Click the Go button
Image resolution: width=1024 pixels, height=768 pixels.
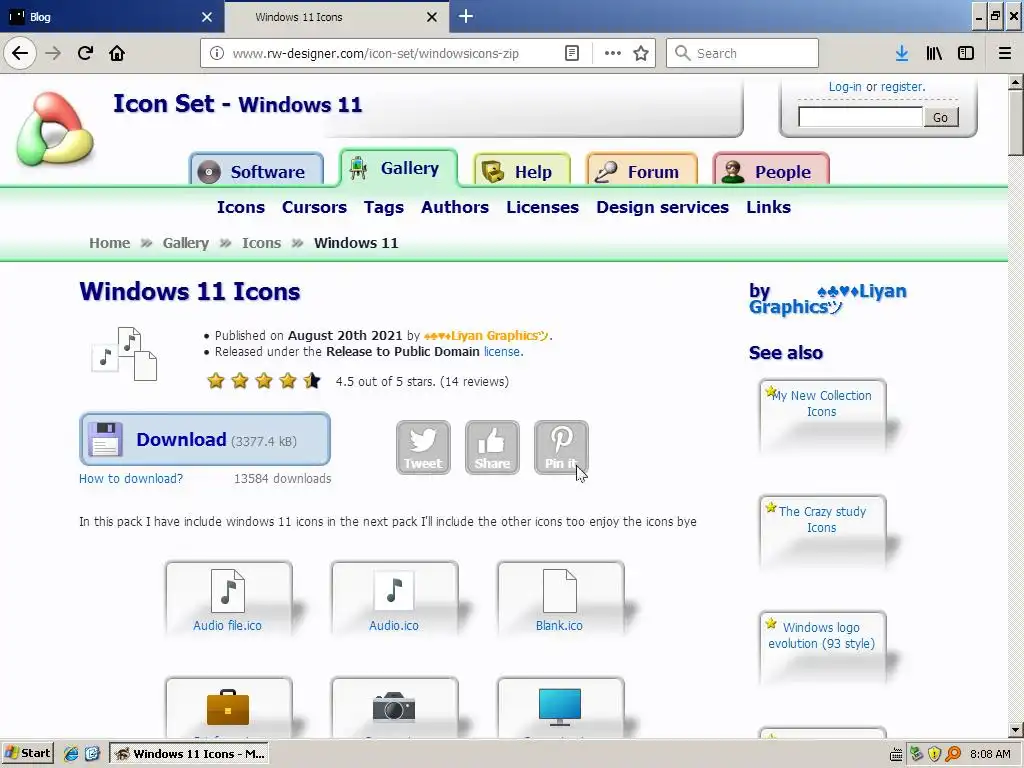940,118
